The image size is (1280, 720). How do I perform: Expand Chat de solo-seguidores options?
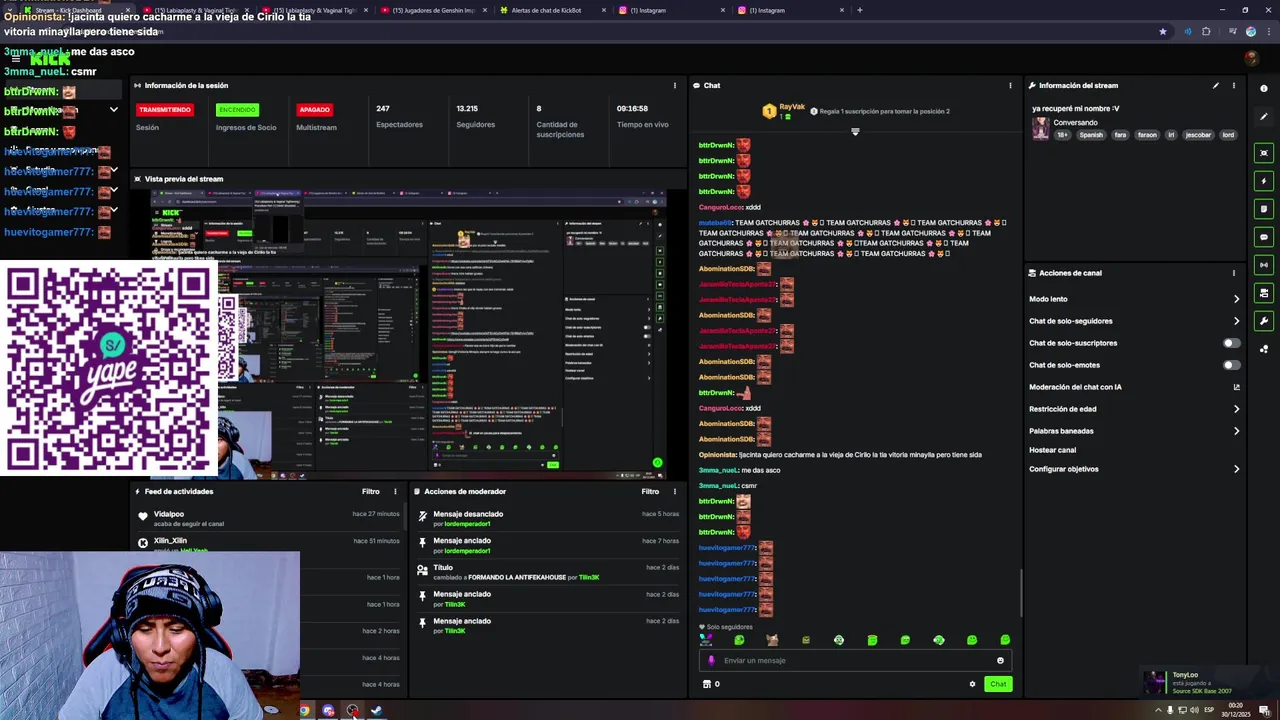click(1236, 321)
